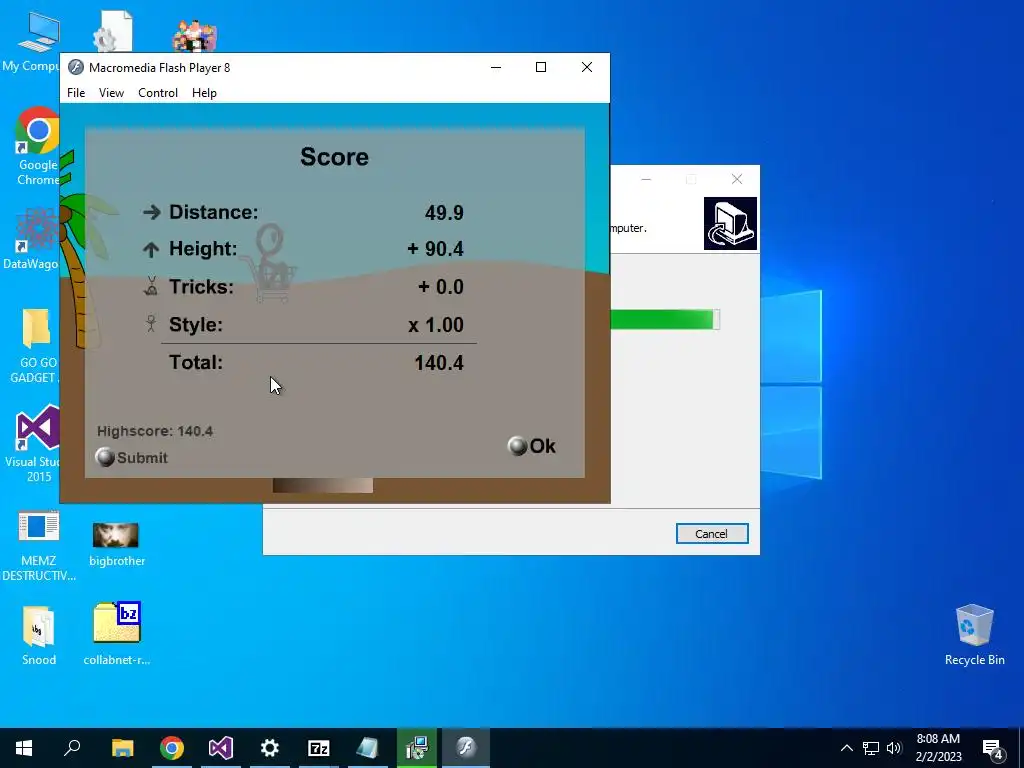Click the Tricks figure icon
Screen dimensions: 1024x768
[x=151, y=286]
